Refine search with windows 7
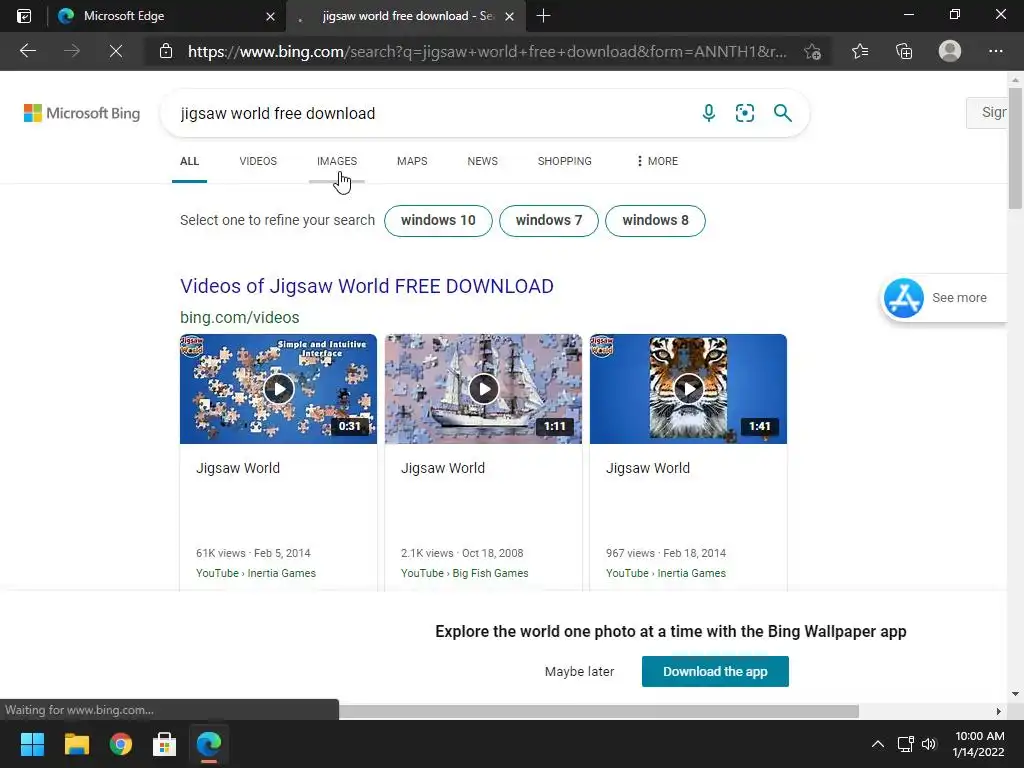Screen dimensions: 1024x768 pos(549,221)
